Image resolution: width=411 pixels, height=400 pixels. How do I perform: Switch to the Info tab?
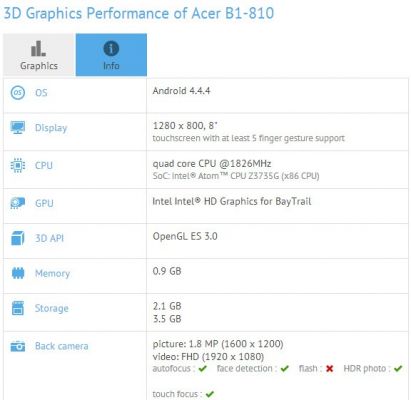pyautogui.click(x=111, y=55)
